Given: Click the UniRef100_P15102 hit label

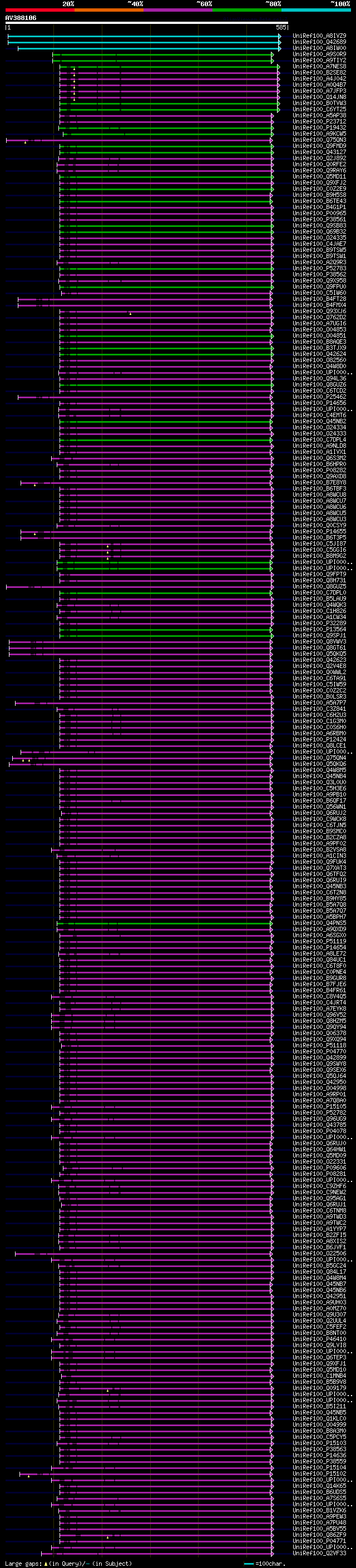Looking at the screenshot, I should (319, 1473).
